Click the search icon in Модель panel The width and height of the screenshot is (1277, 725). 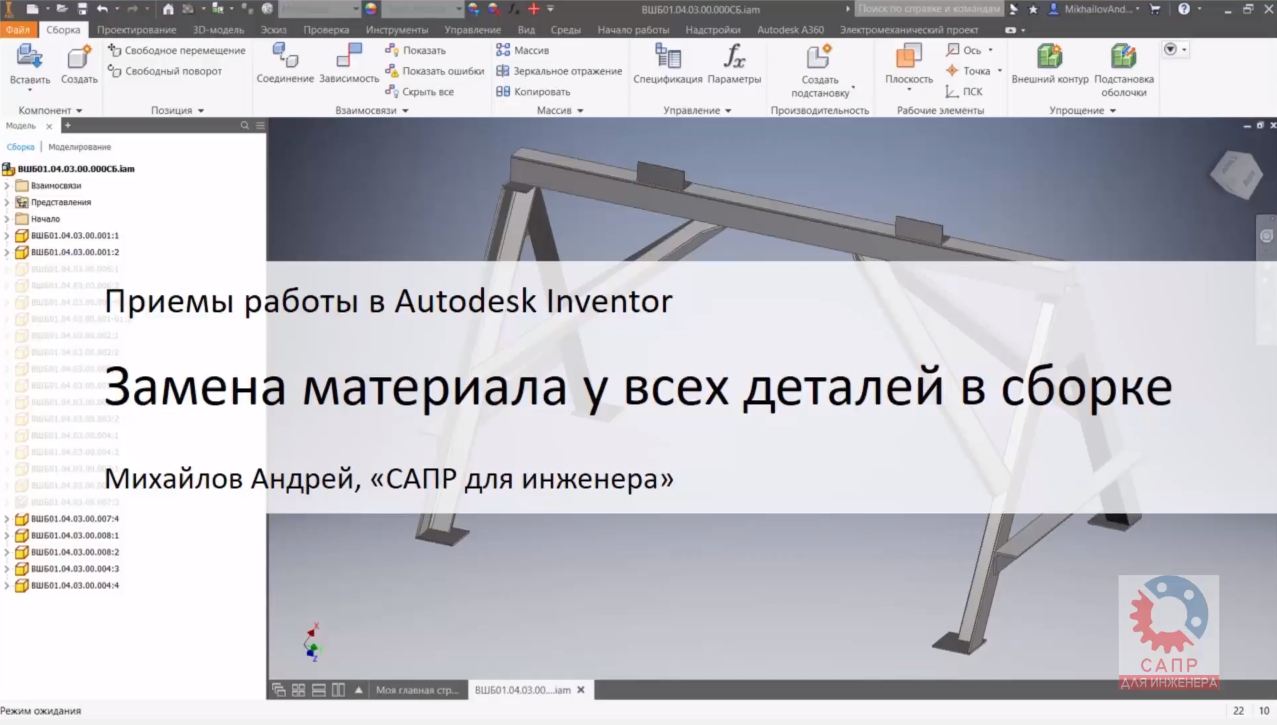click(245, 126)
